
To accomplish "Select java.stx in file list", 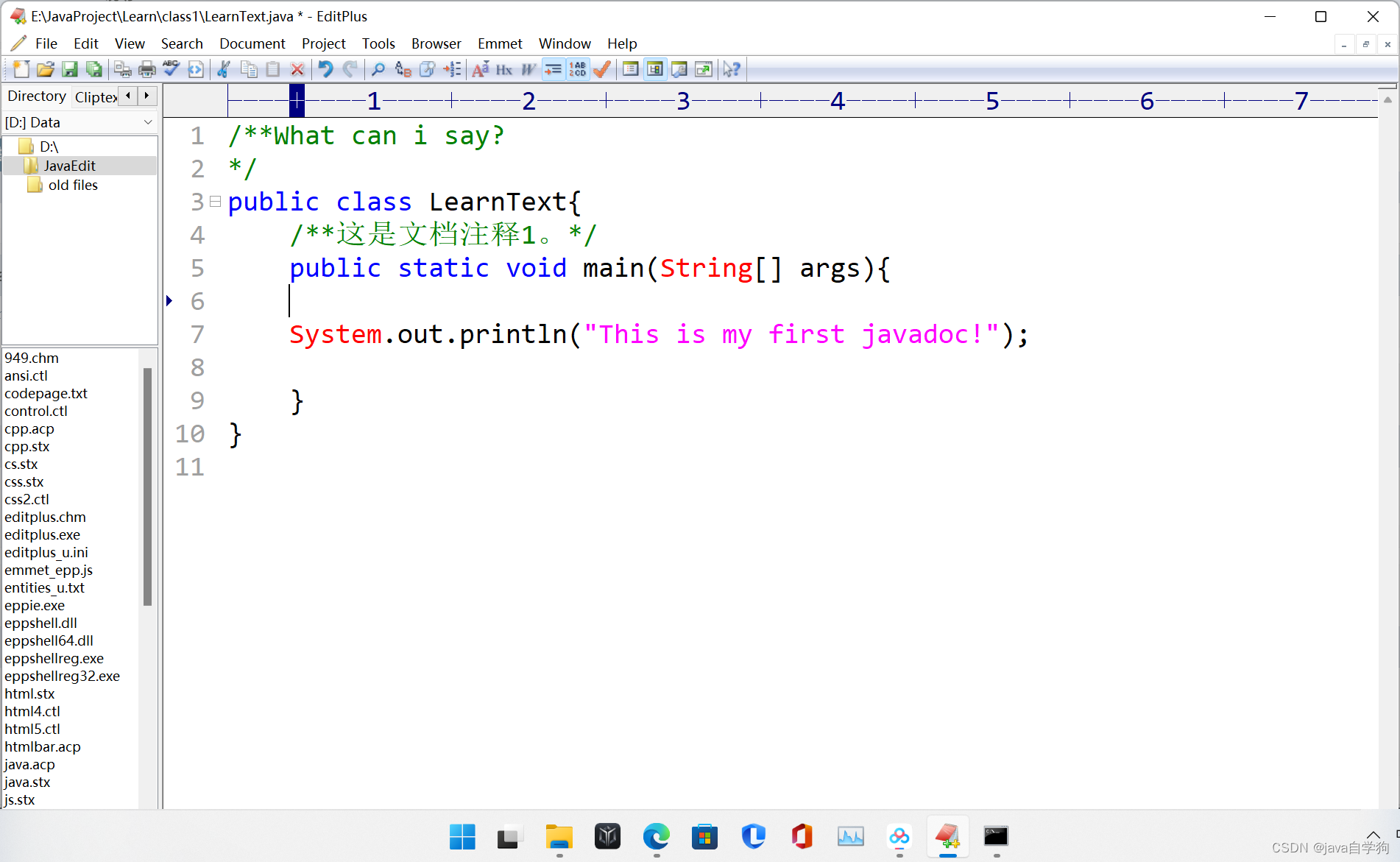I will coord(27,782).
